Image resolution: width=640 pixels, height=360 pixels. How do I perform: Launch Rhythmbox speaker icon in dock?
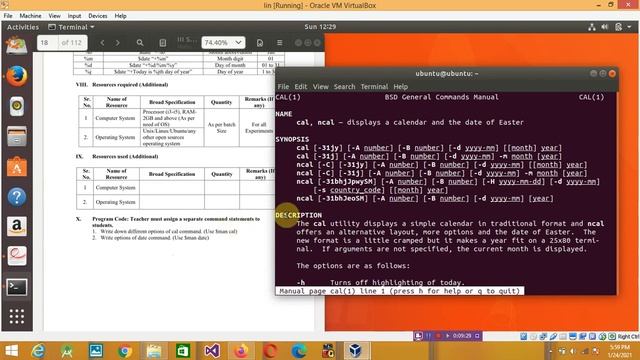[17, 106]
